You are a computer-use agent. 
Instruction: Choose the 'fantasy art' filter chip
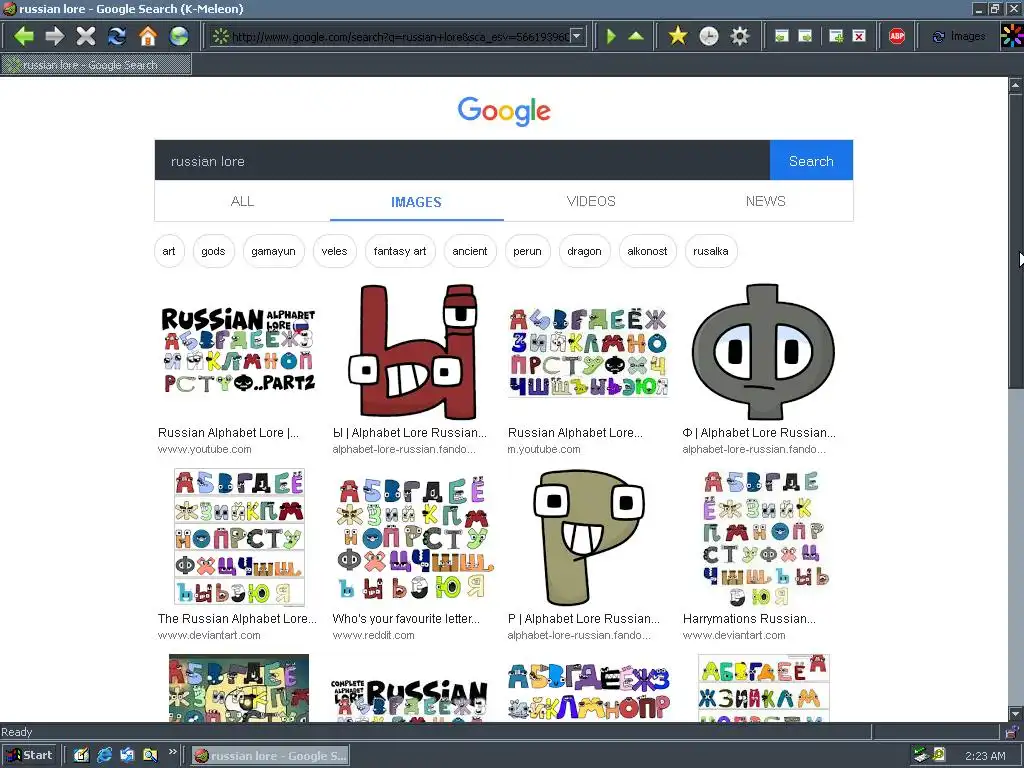[400, 251]
